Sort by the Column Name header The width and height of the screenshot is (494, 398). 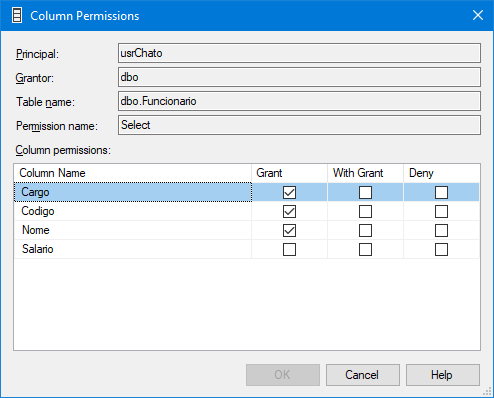133,173
